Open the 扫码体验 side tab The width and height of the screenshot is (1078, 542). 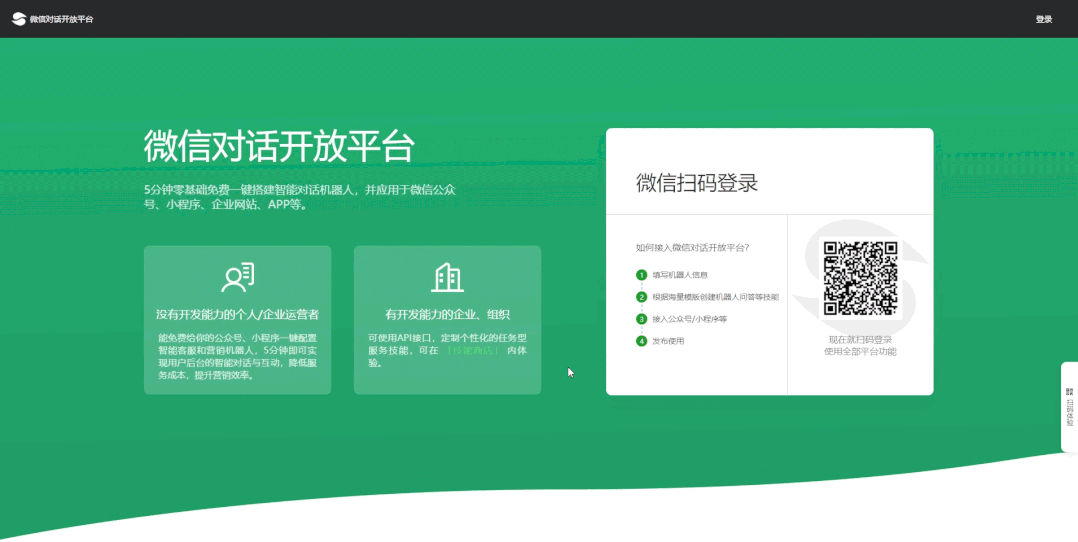(1069, 407)
